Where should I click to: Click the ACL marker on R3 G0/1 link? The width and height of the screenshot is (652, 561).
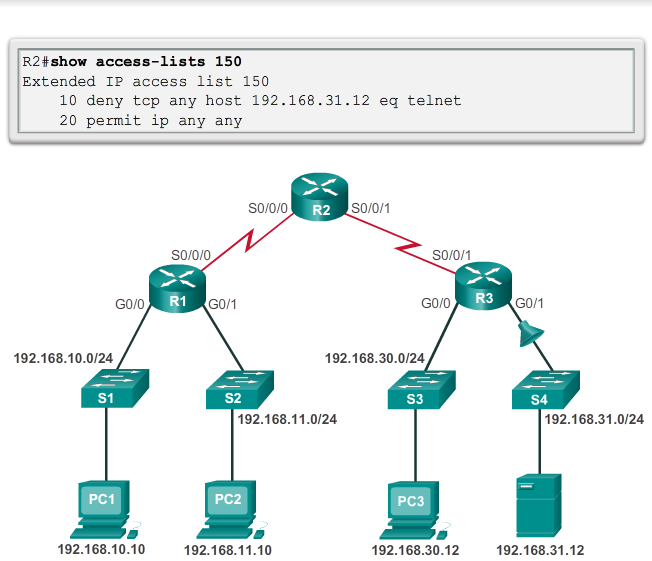(x=530, y=335)
